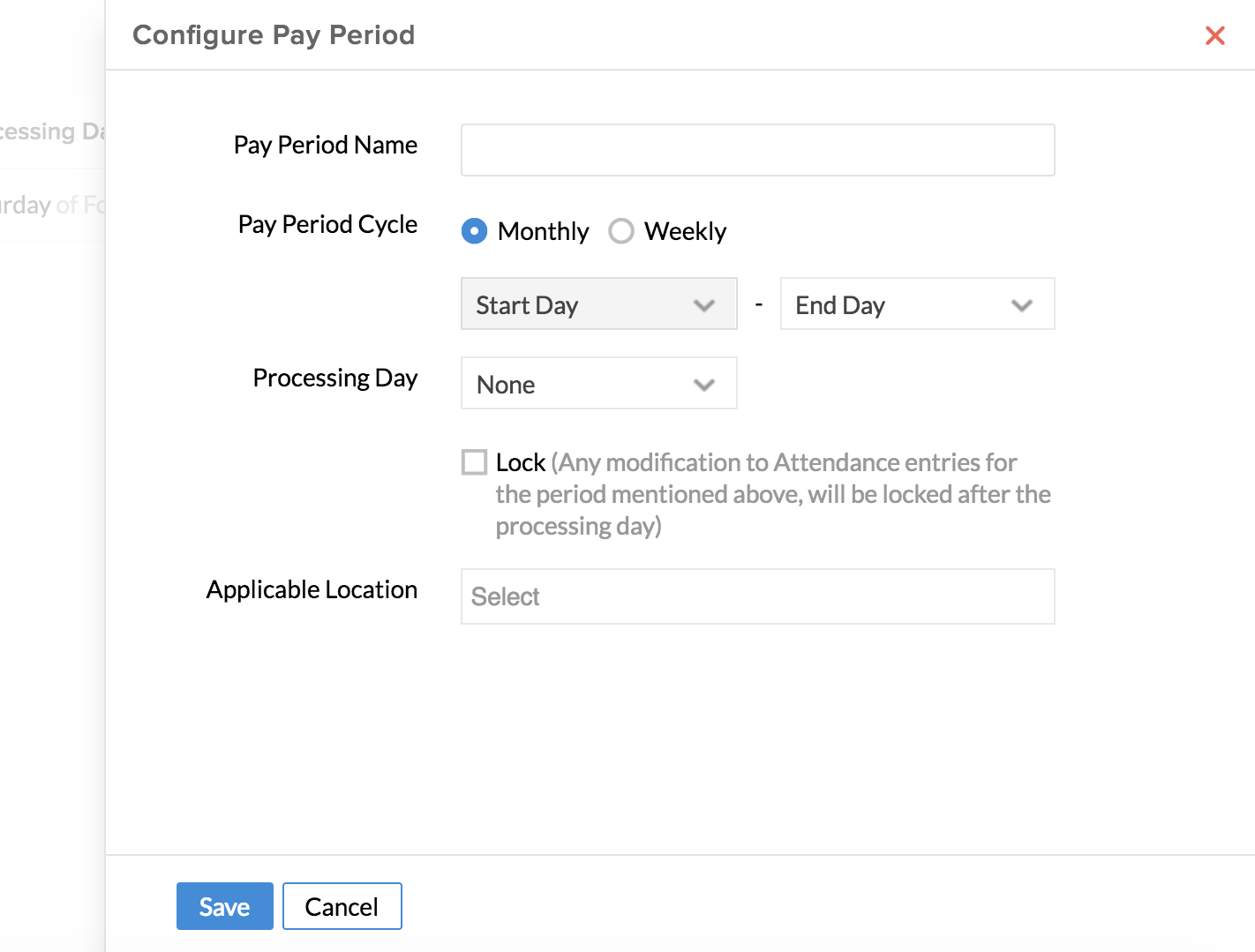Open the Applicable Location select field

click(x=757, y=596)
